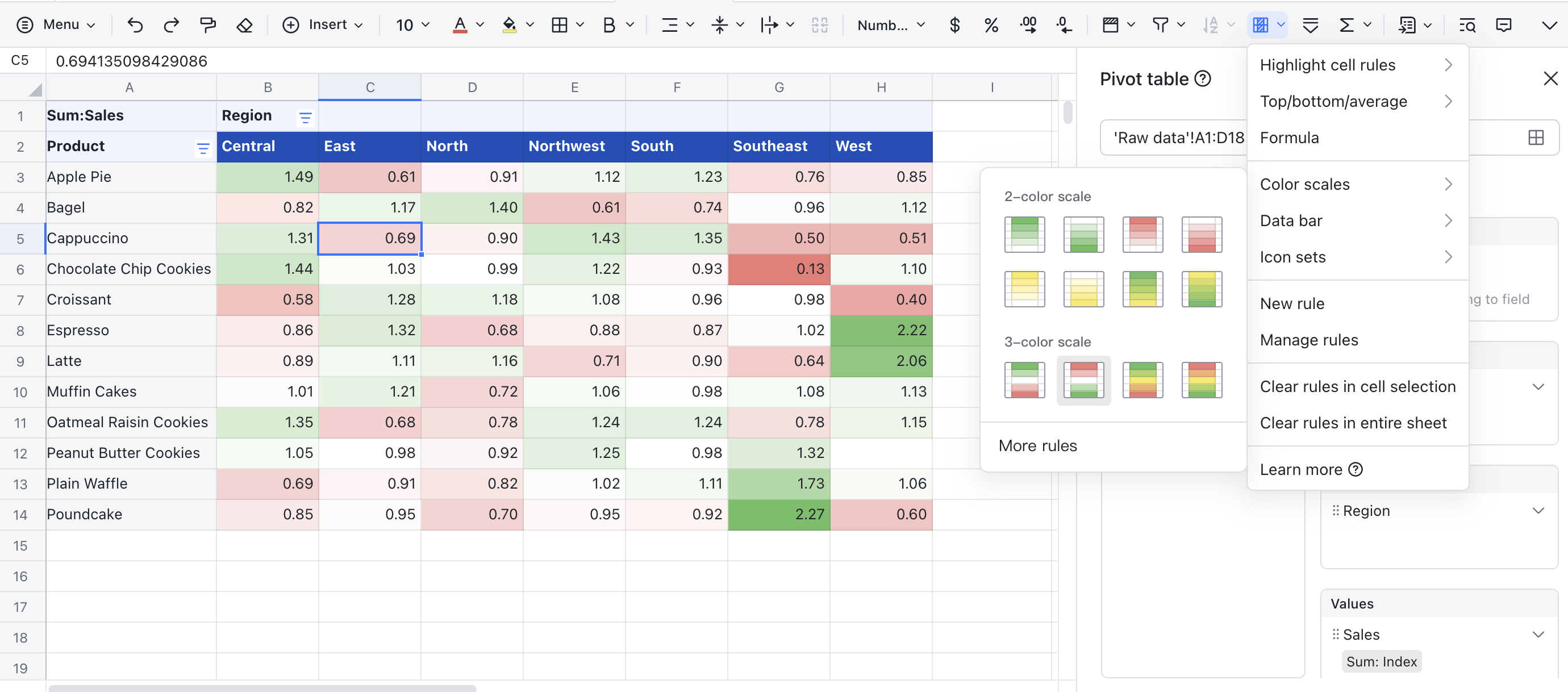Select the red-white-green 3-color scale preset
Screen dimensions: 1568x692
click(x=1083, y=381)
